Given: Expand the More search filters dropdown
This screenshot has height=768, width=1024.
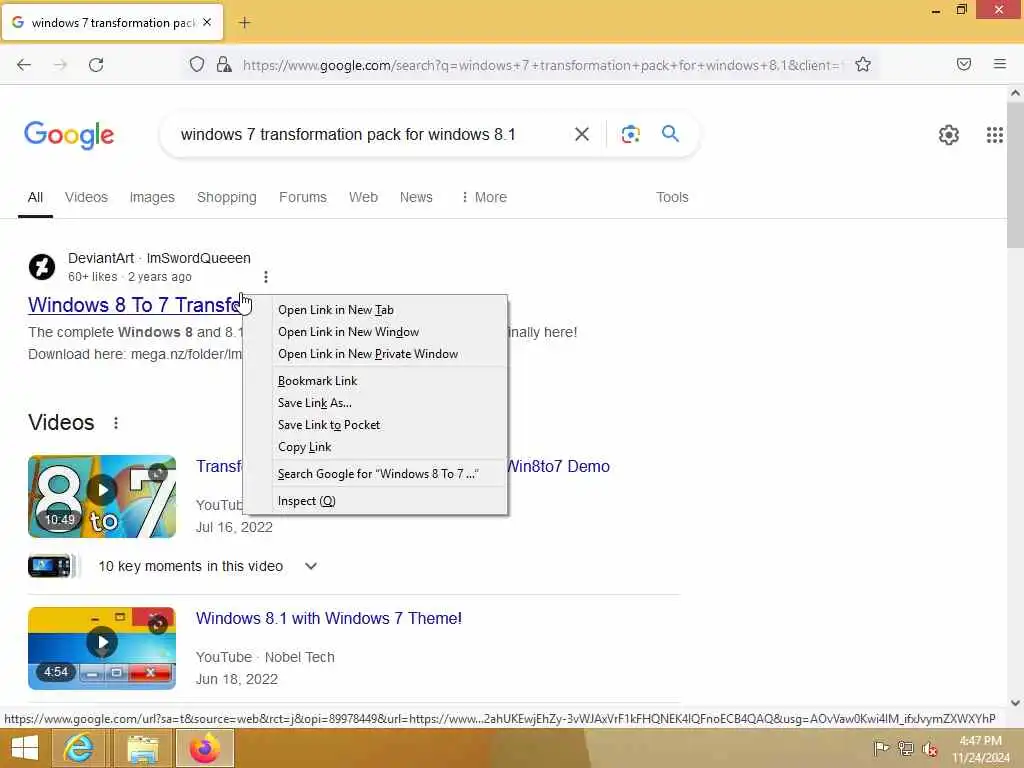Looking at the screenshot, I should coord(484,197).
